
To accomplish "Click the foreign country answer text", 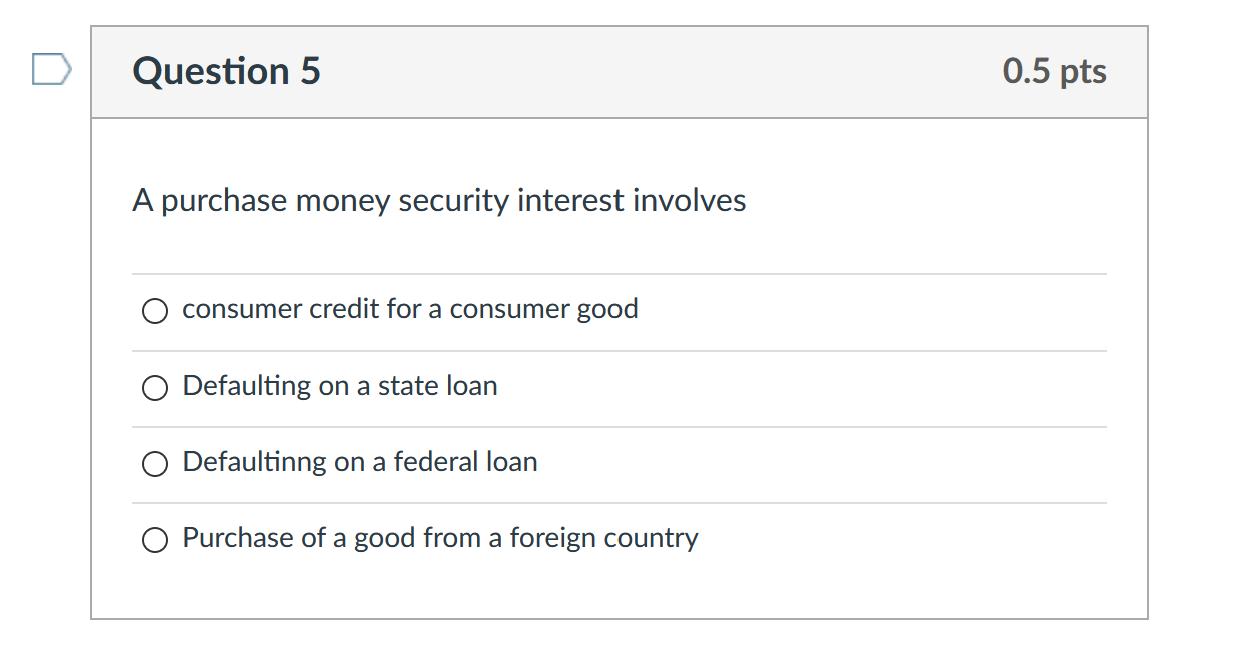I will tap(439, 538).
